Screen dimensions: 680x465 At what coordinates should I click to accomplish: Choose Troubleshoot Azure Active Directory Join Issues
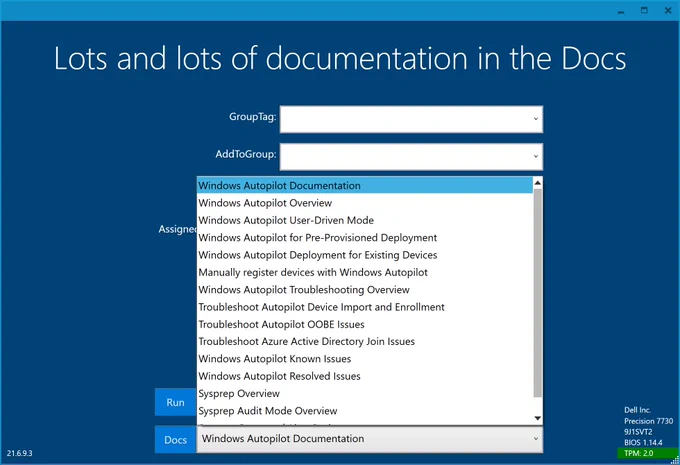[x=365, y=341]
